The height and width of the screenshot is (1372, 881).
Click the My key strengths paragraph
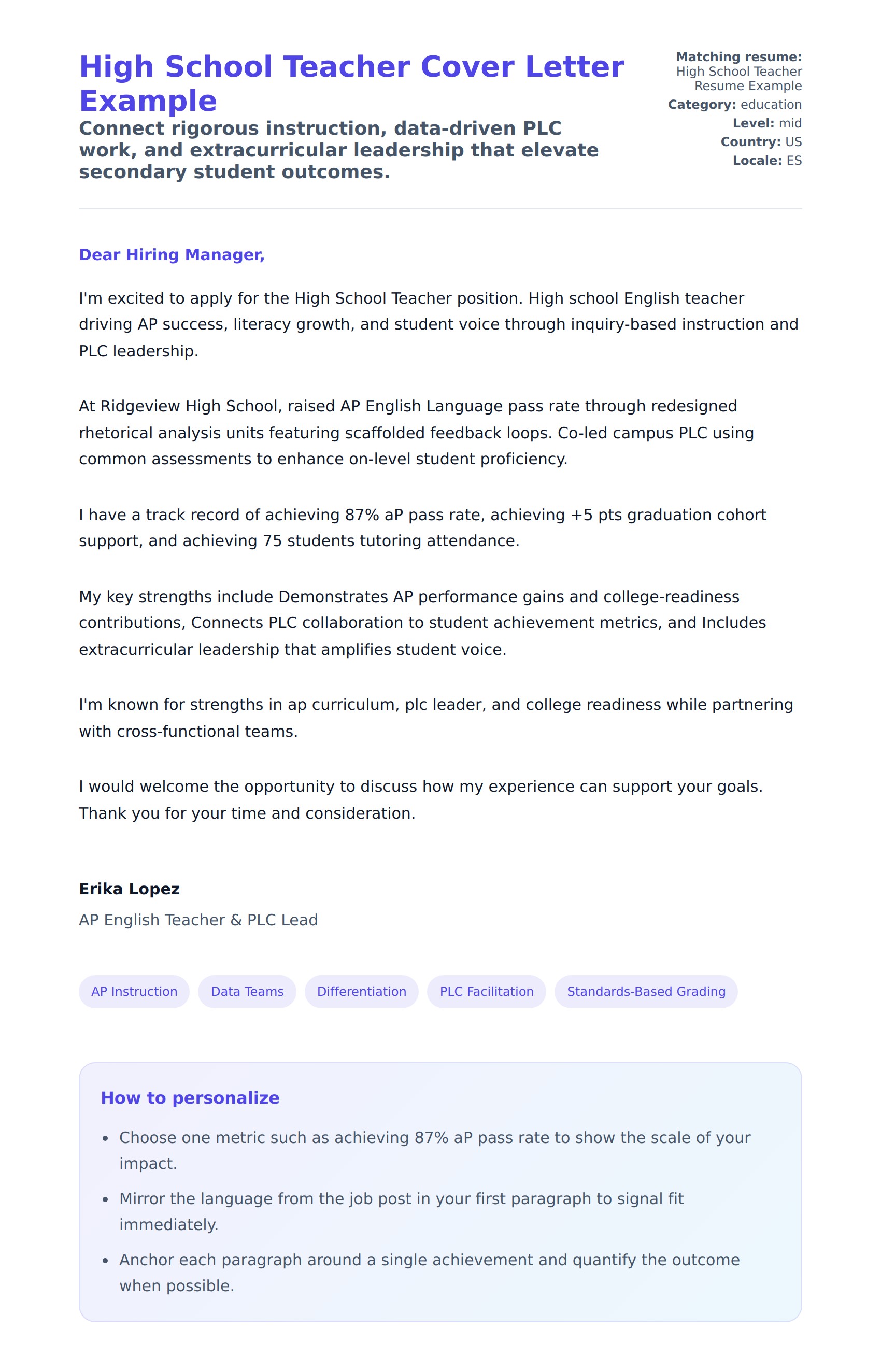pyautogui.click(x=422, y=623)
